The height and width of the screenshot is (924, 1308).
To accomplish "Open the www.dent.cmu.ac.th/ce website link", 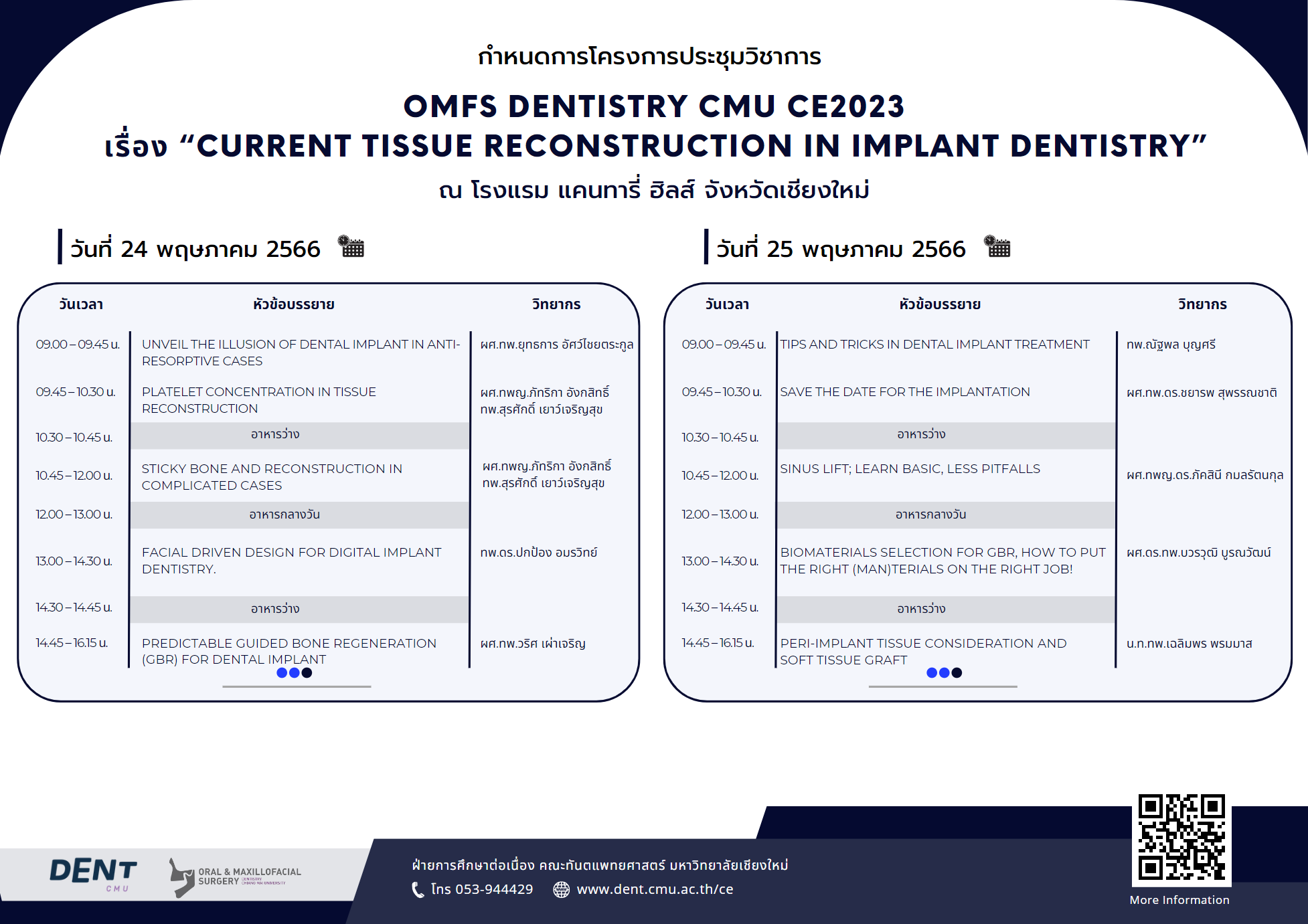I will (x=655, y=889).
